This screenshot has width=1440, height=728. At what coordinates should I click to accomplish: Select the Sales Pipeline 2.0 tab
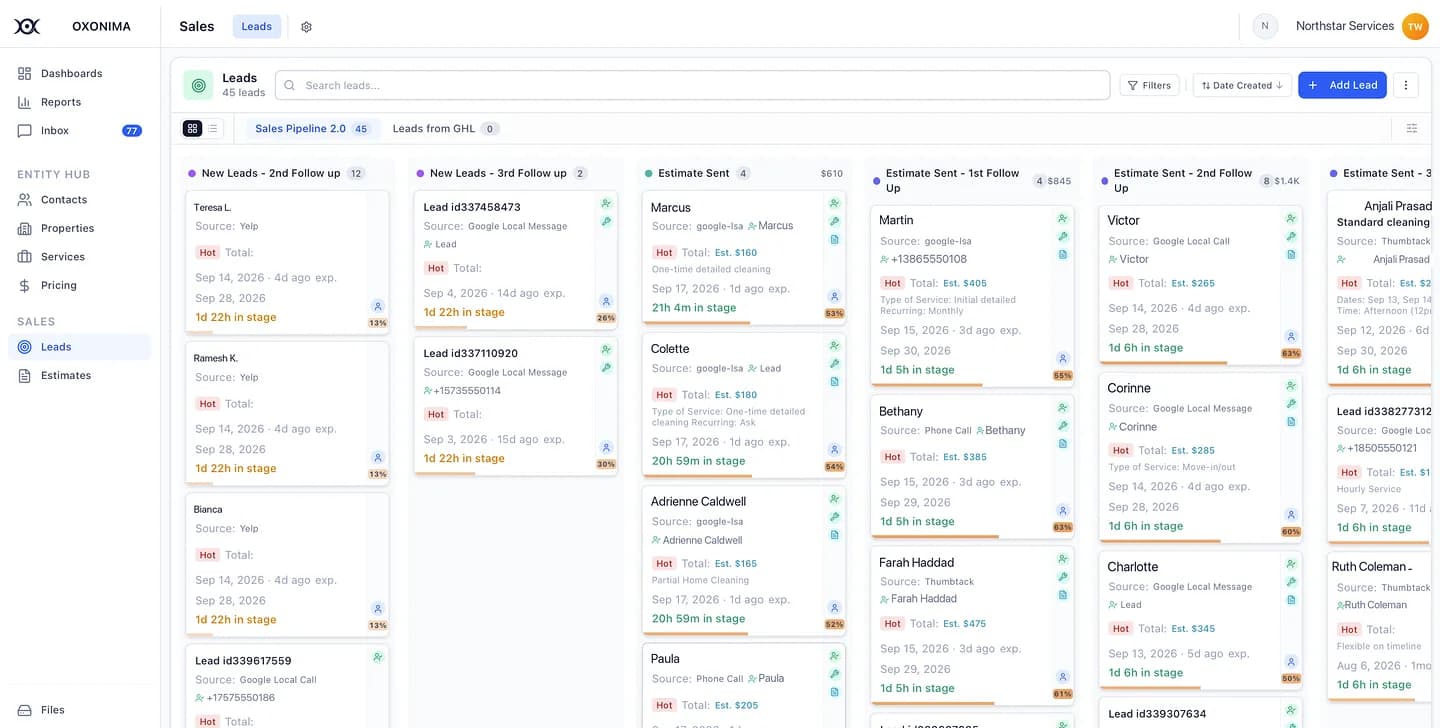click(312, 129)
